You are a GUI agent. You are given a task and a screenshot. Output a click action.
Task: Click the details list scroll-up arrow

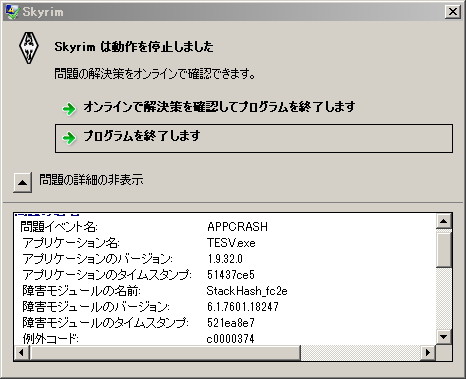443,221
